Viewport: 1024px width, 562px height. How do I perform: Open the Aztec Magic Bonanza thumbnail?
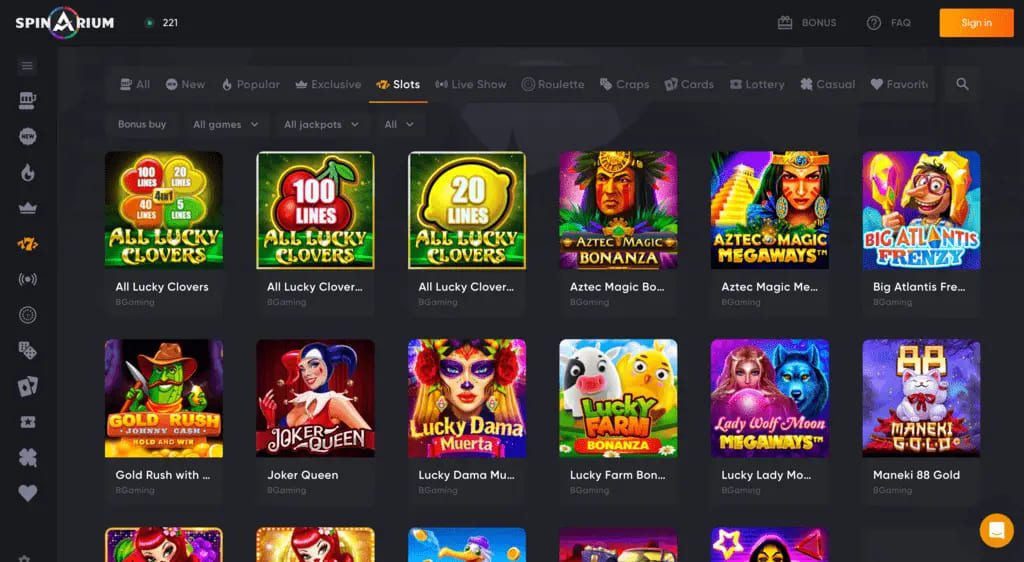point(618,210)
